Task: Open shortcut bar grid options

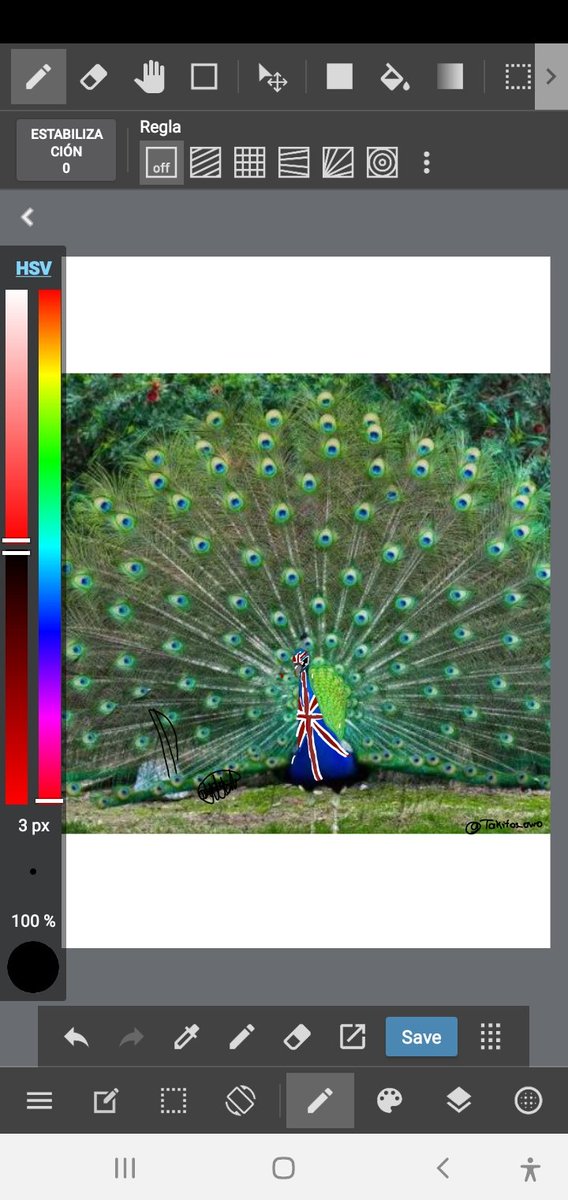Action: tap(490, 1037)
